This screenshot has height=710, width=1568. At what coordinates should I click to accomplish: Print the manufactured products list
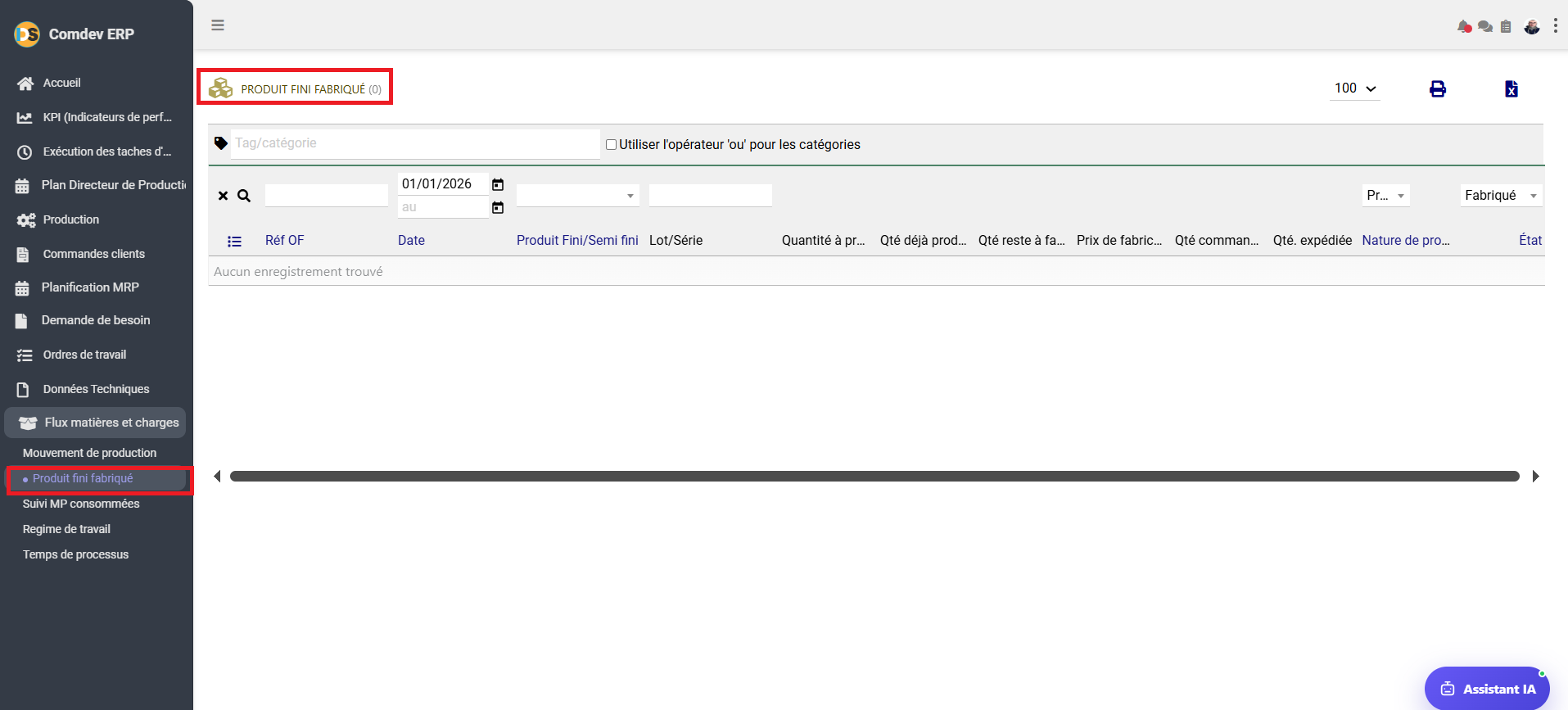1438,88
